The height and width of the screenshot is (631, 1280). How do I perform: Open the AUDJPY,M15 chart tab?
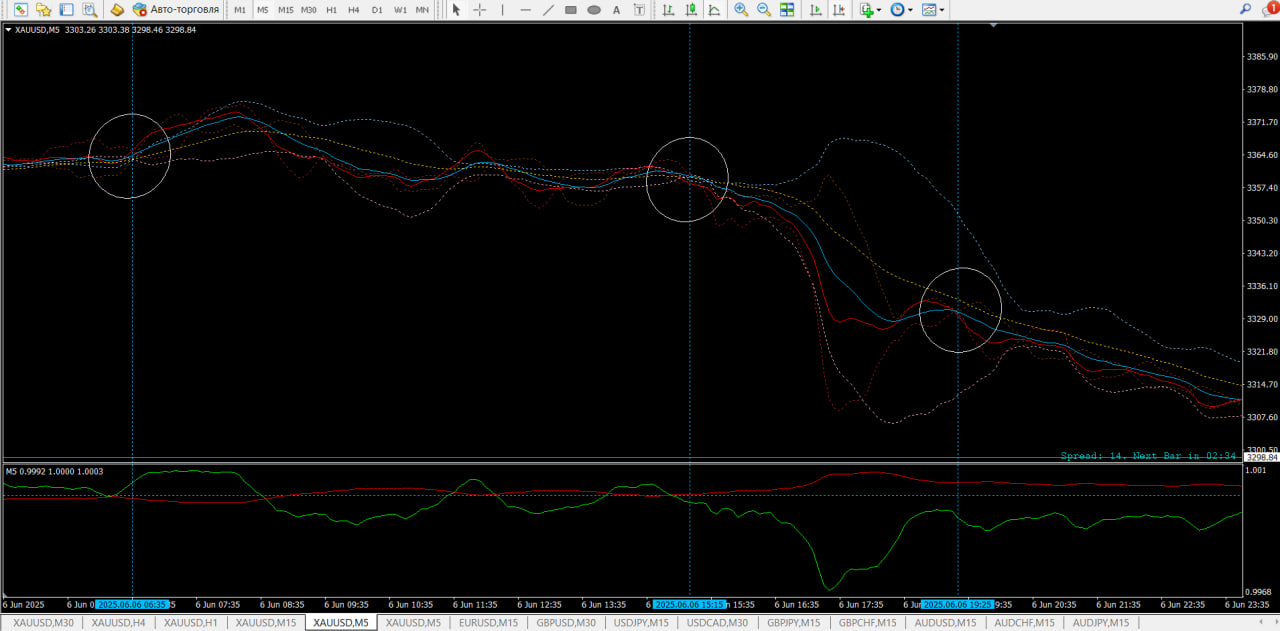coord(1100,623)
